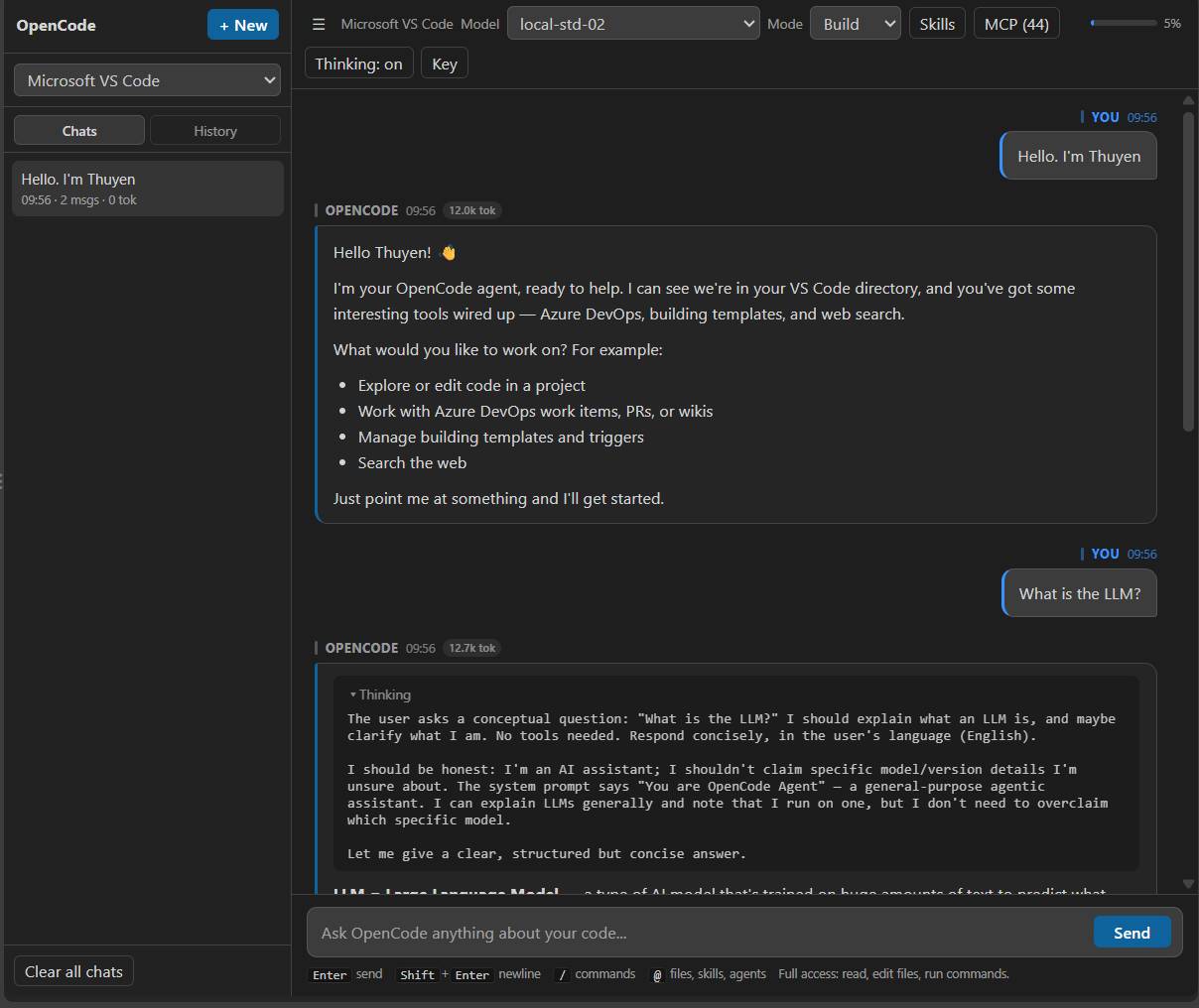Click the "Explore or edit code in a project" bullet
Screen dimensions: 1199x1008
click(471, 385)
